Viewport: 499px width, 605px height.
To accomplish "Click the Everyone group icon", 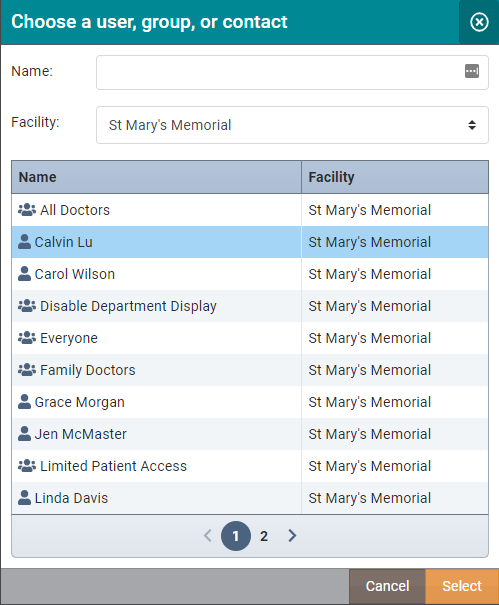I will tap(27, 338).
